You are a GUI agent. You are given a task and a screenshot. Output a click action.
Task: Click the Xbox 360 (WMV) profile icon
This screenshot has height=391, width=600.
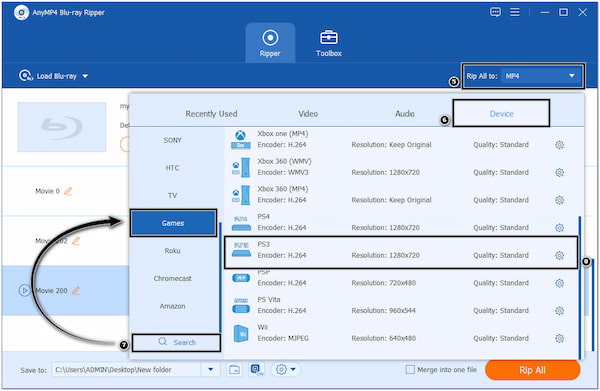pos(241,167)
